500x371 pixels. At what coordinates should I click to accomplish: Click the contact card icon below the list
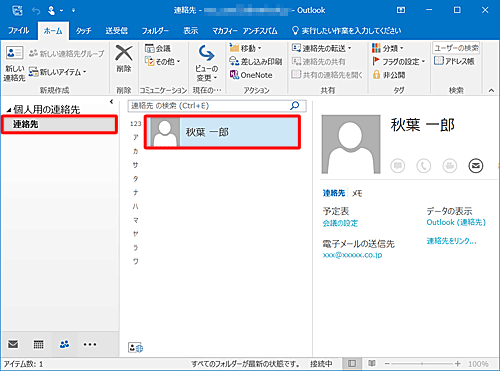[135, 348]
